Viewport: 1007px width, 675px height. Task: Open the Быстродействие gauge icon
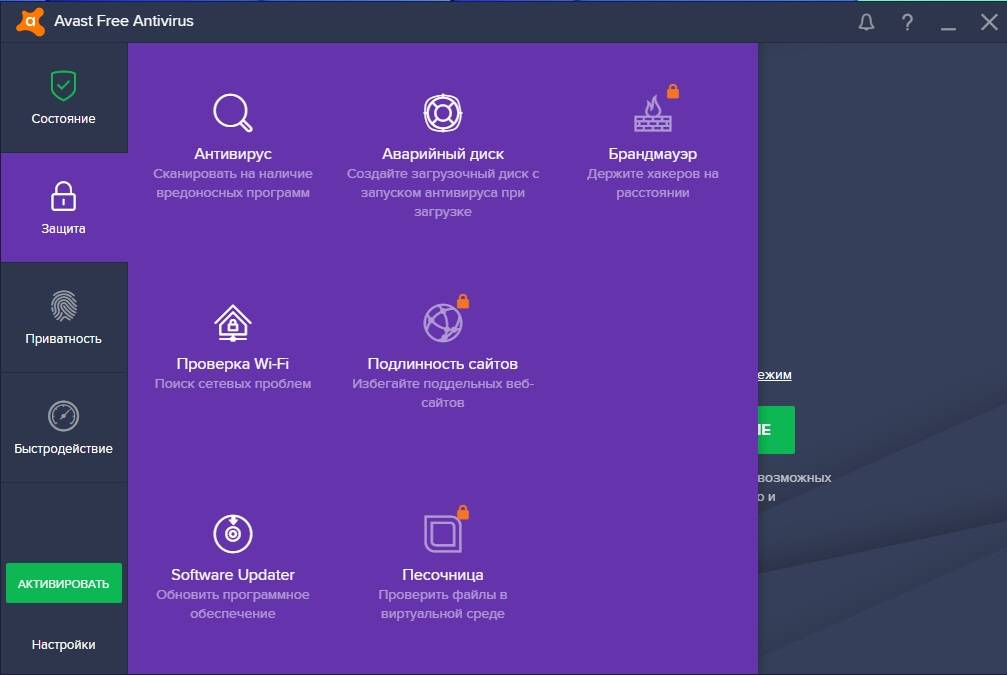point(64,416)
